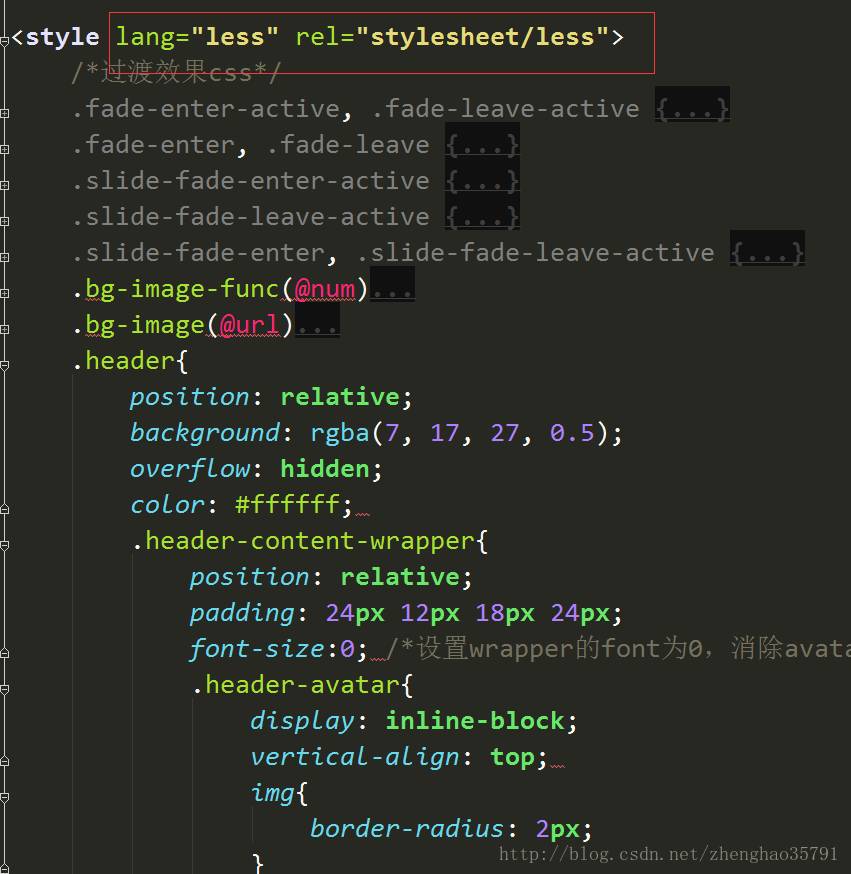
Task: Click the 'img{' selector
Action: [x=279, y=793]
